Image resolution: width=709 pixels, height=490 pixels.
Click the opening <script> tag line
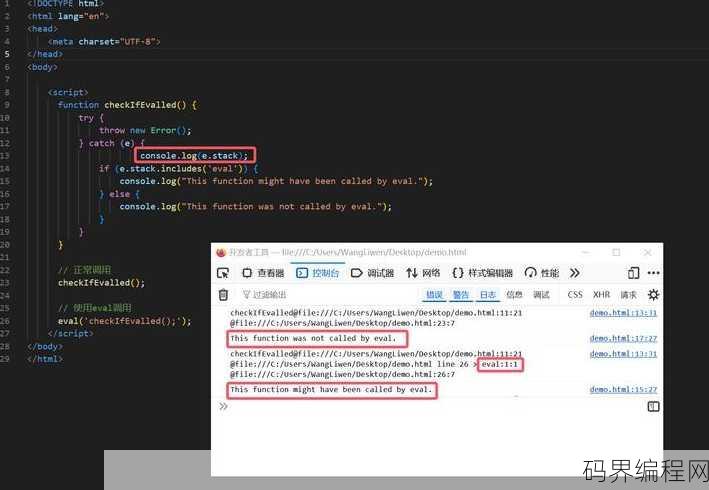tap(68, 92)
